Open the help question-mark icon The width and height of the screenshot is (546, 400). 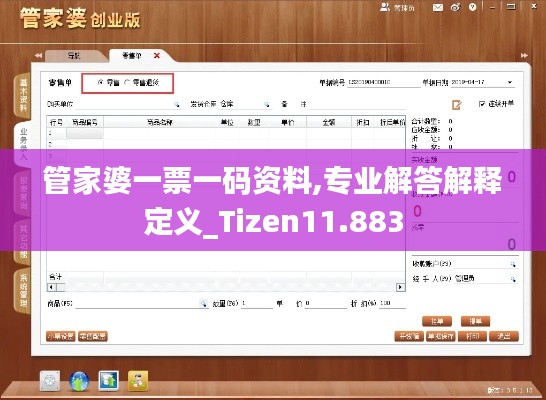472,7
